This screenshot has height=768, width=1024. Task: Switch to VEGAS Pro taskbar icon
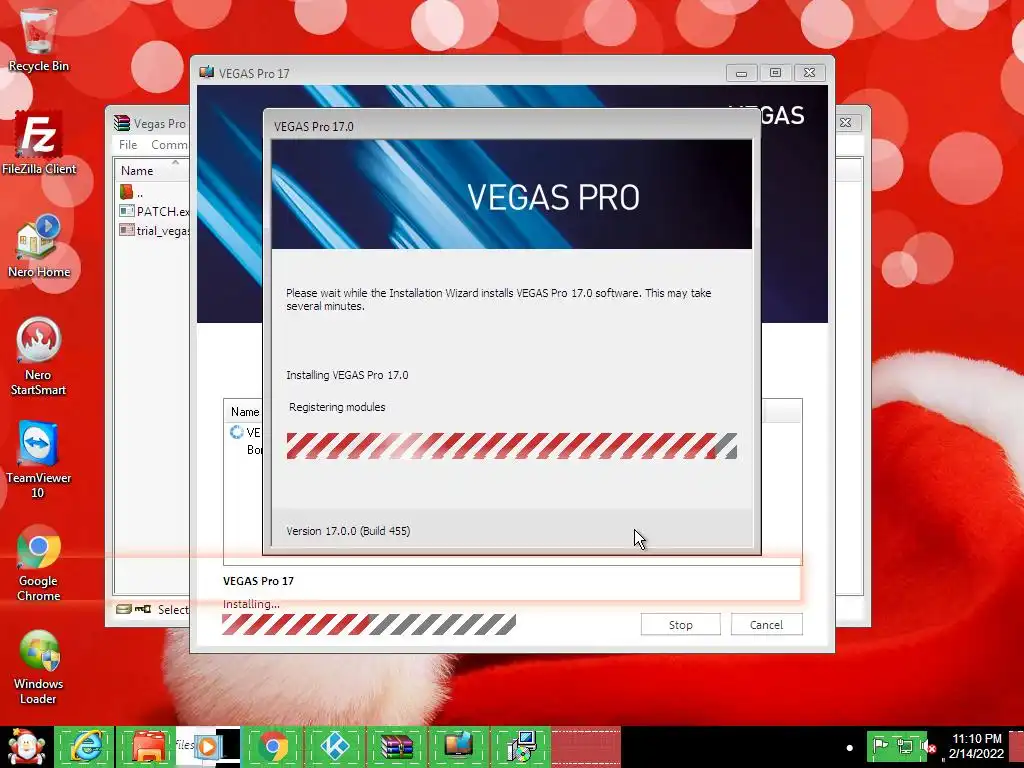458,746
